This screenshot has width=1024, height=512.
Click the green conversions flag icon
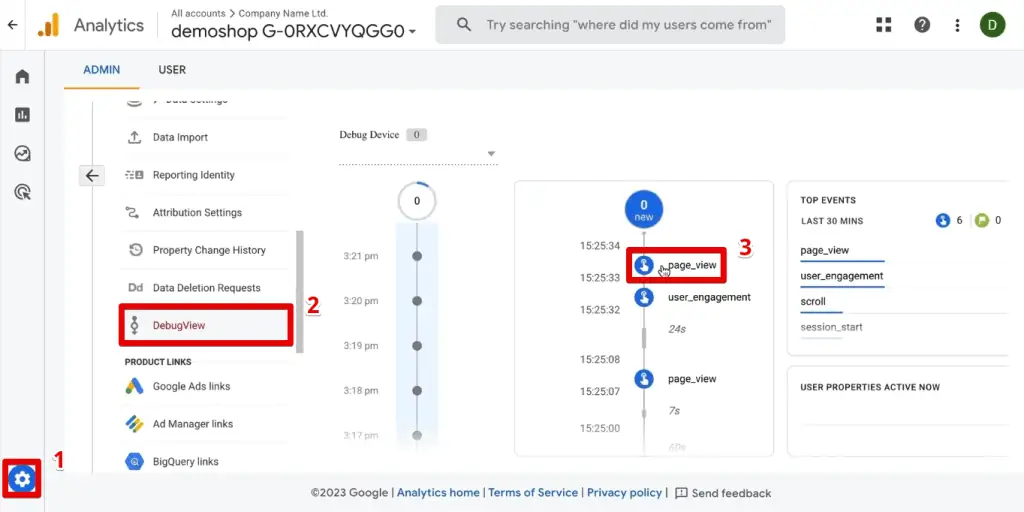(981, 221)
